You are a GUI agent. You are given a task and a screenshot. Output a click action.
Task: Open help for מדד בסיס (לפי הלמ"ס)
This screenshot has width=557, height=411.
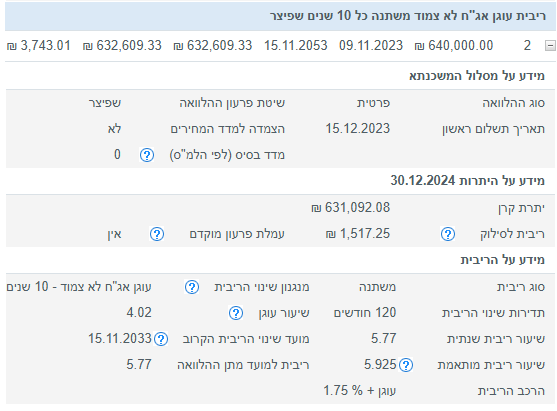[x=147, y=155]
